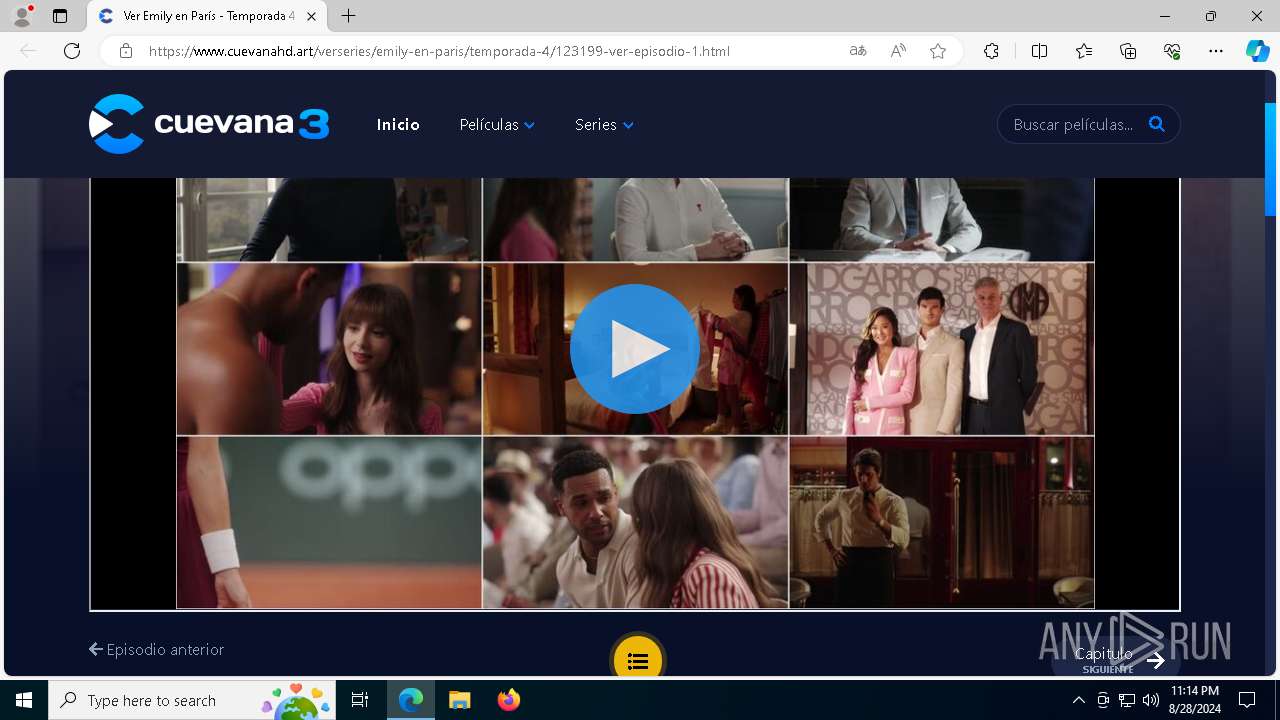Open the Favorites list
Viewport: 1280px width, 720px height.
1084,51
